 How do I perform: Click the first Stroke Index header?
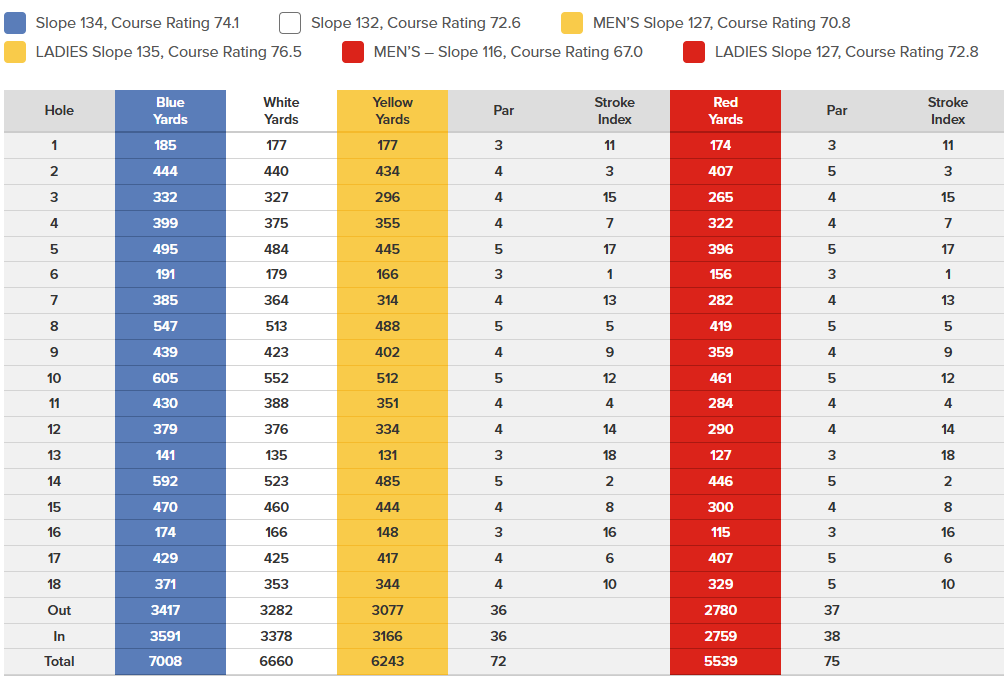pyautogui.click(x=614, y=111)
